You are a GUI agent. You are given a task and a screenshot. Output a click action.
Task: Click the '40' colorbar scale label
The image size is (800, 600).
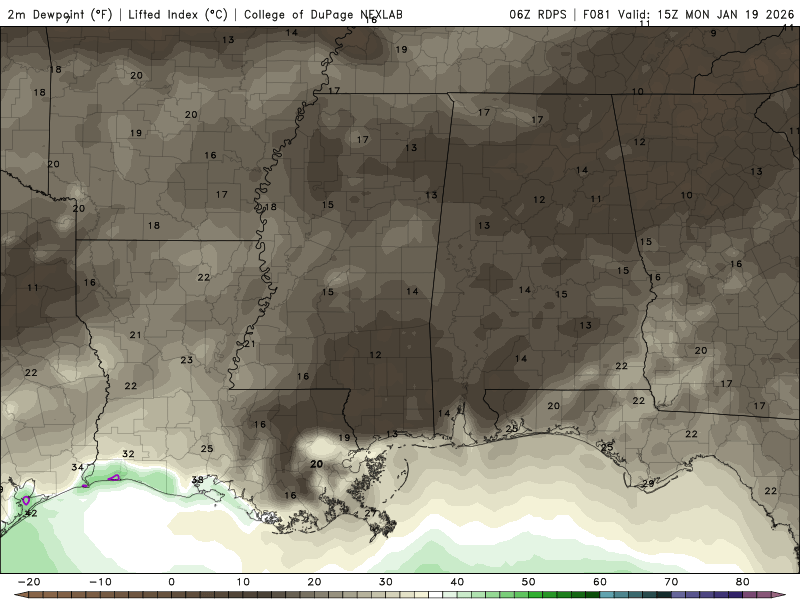point(457,582)
